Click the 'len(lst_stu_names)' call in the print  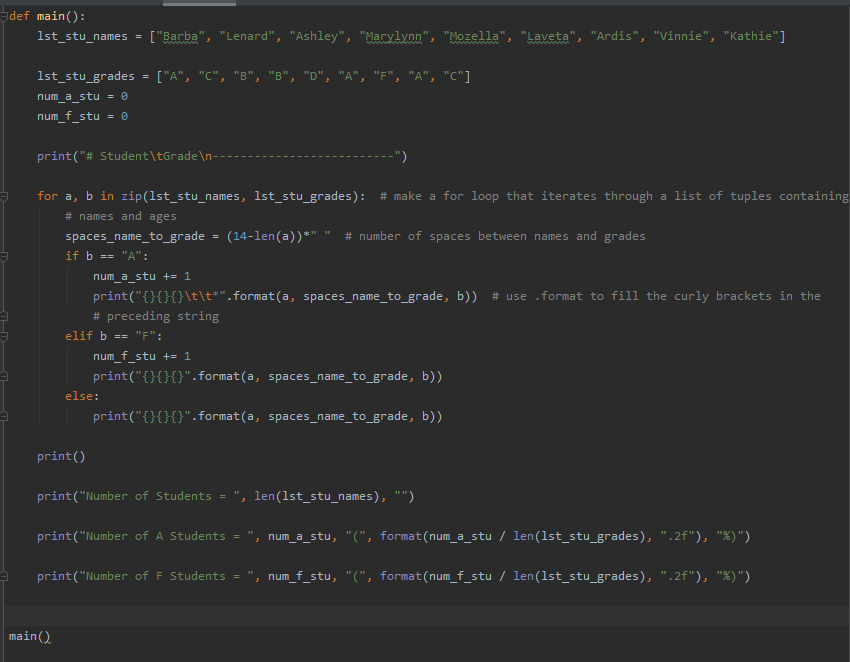(x=317, y=497)
